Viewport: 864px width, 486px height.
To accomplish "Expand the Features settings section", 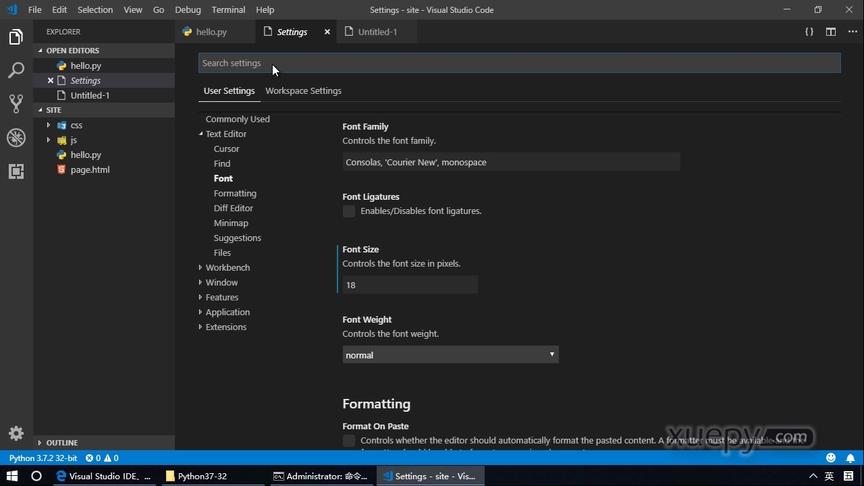I will (201, 297).
